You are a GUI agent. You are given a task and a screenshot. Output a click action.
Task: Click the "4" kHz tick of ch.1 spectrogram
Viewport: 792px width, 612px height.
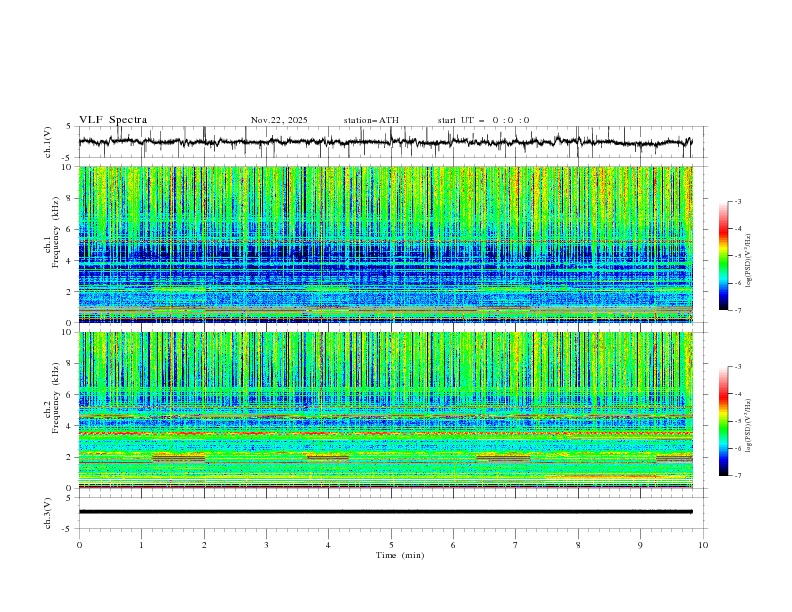(x=71, y=261)
